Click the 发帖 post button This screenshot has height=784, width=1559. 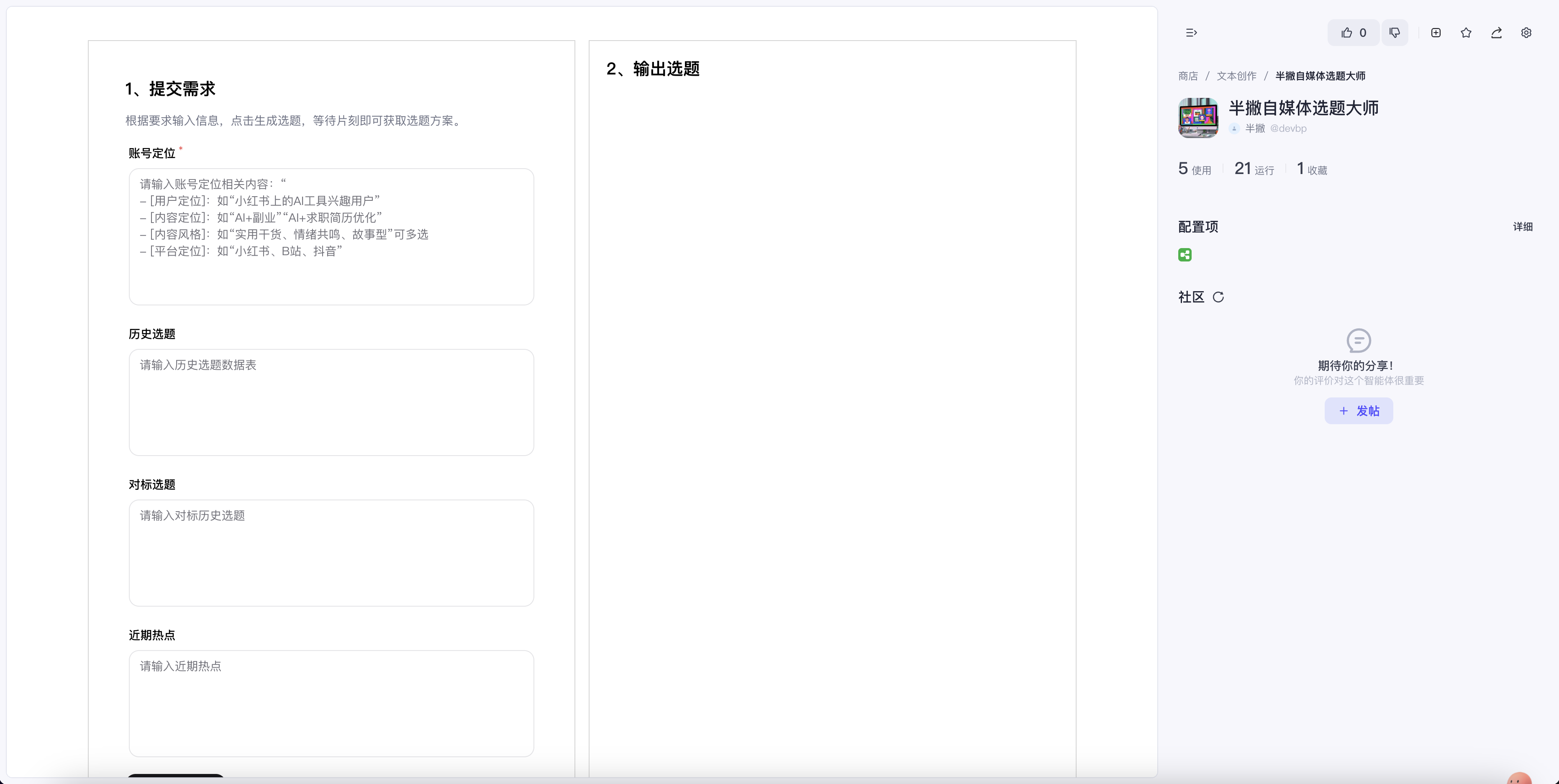pos(1359,411)
